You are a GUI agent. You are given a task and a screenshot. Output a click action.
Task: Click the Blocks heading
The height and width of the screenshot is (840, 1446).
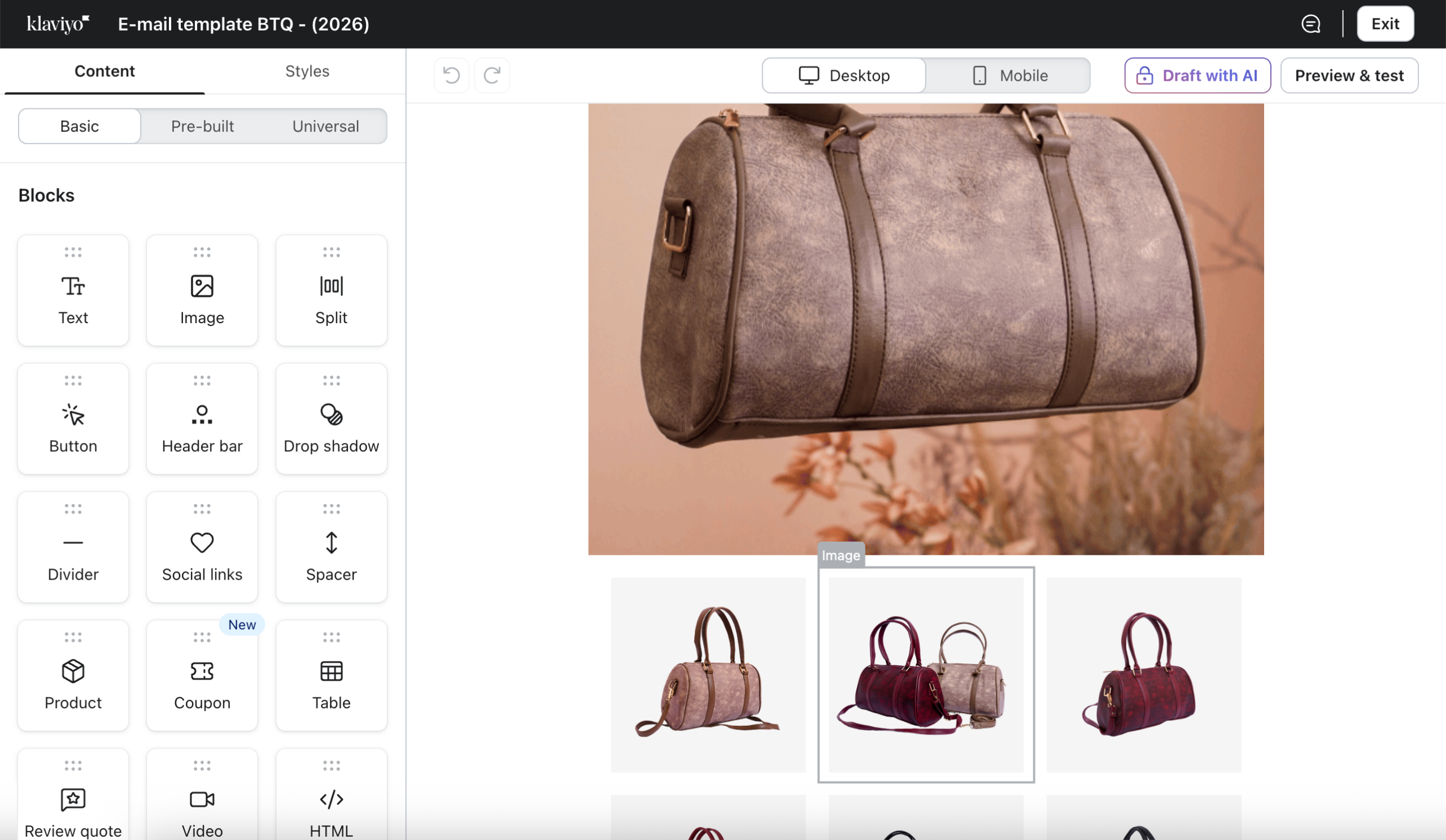tap(46, 195)
